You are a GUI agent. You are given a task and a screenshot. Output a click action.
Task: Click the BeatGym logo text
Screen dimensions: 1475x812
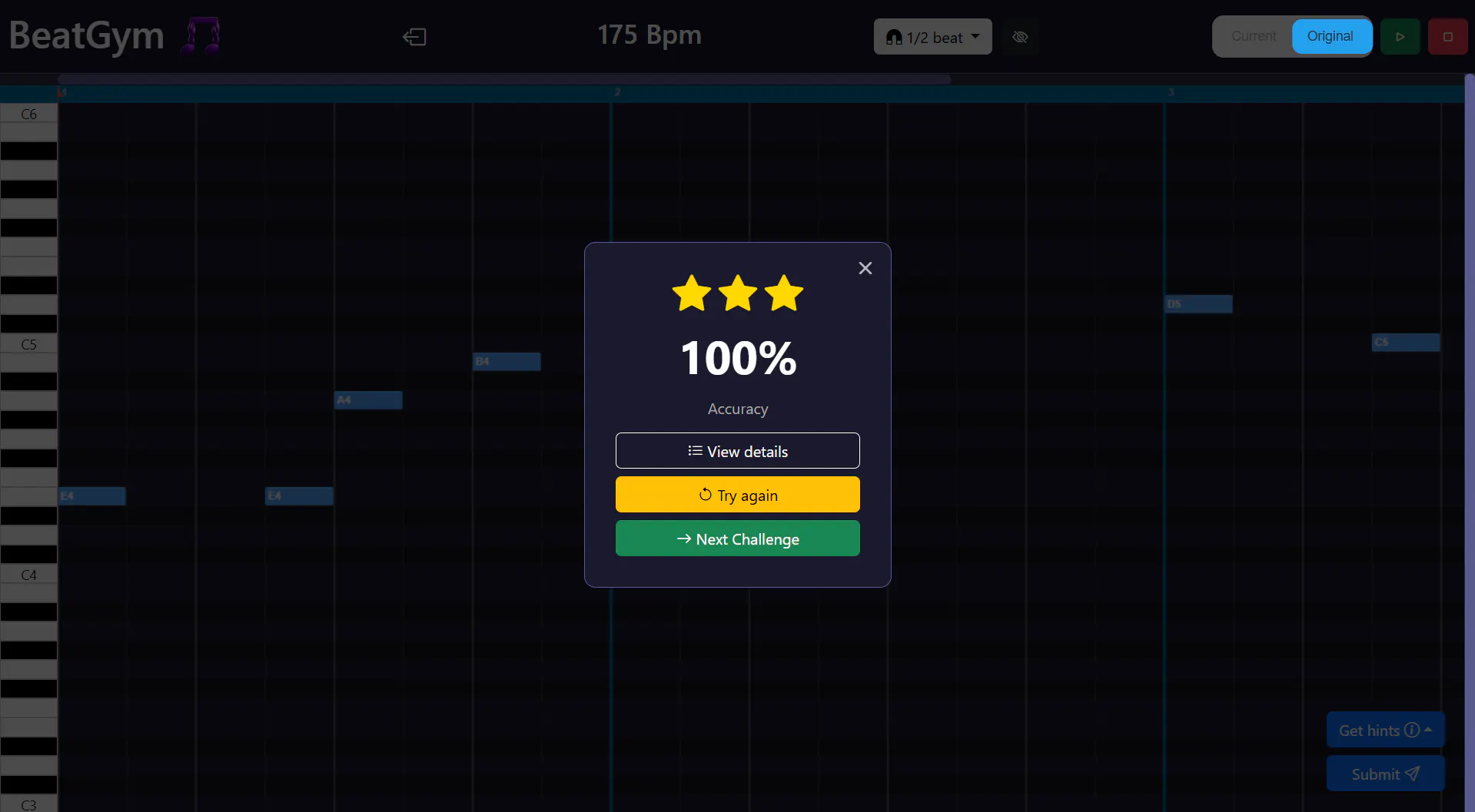87,35
